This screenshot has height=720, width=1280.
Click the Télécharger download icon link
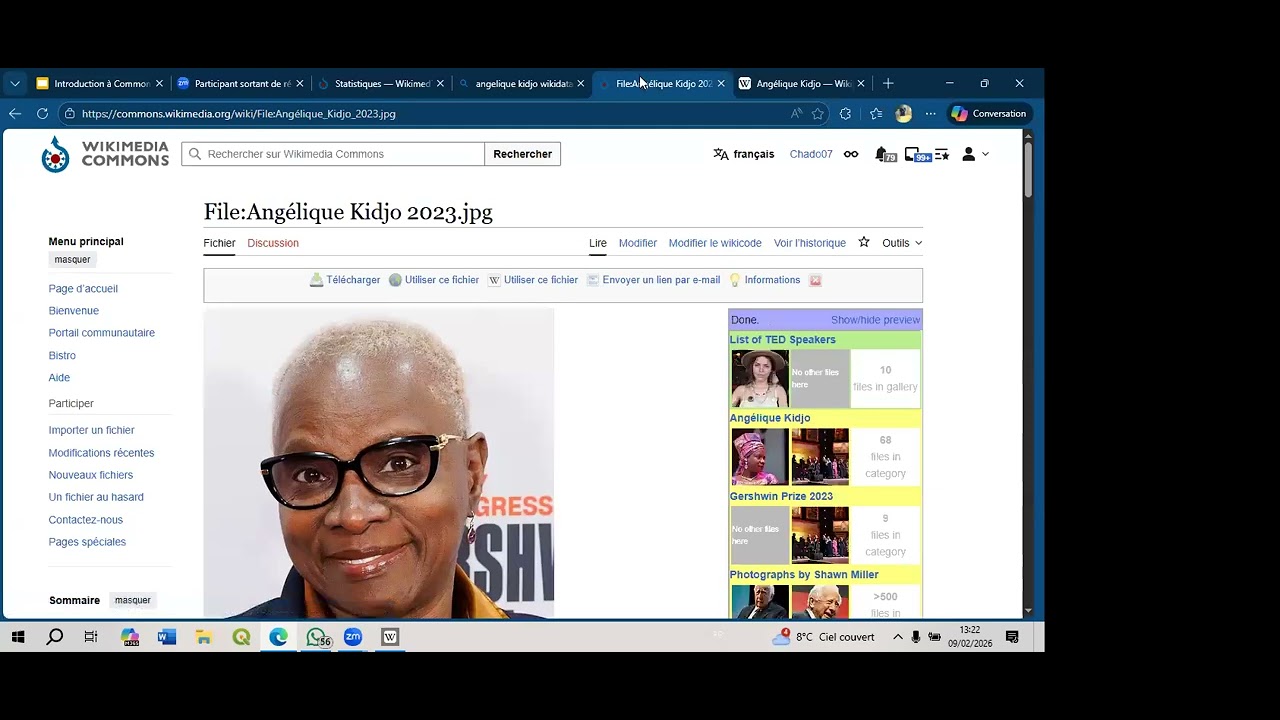pyautogui.click(x=345, y=280)
